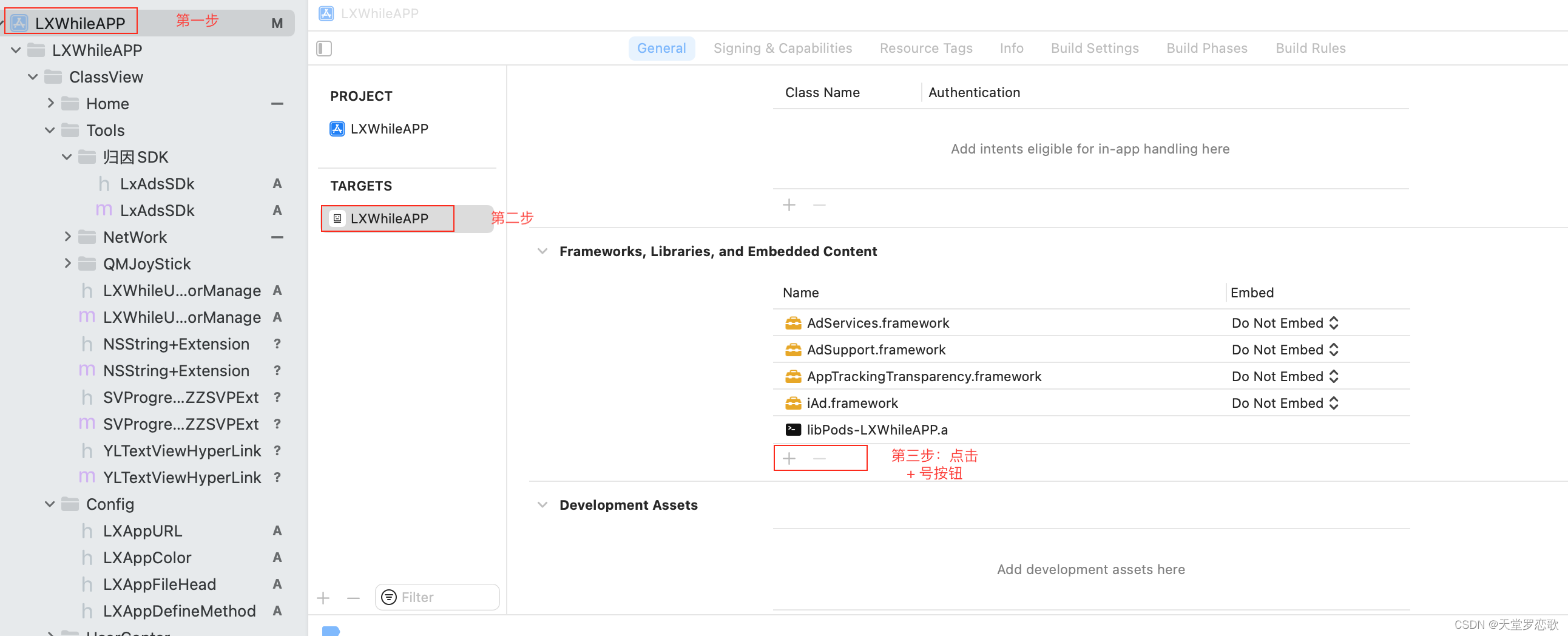Collapse the LXWhileAPP group folder
This screenshot has height=636, width=1568.
16,50
